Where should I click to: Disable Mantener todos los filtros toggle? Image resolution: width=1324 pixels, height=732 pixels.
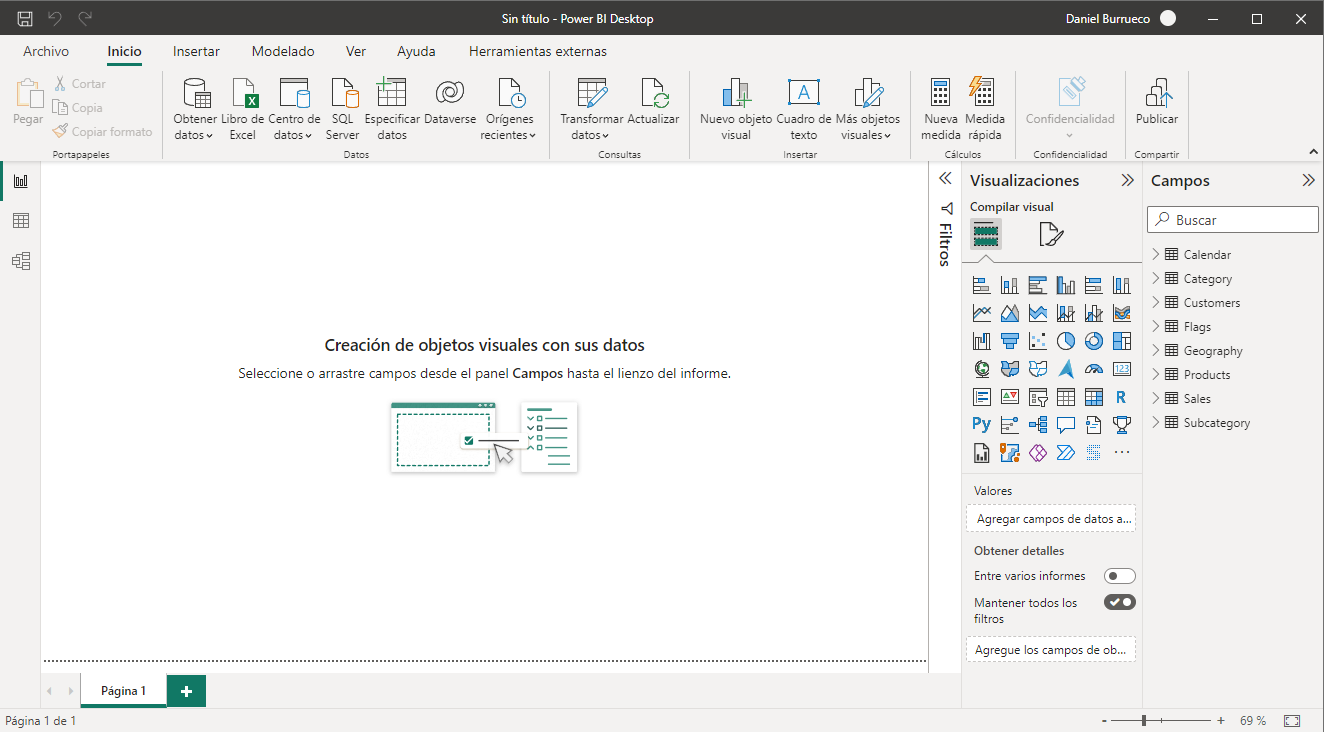pyautogui.click(x=1119, y=602)
